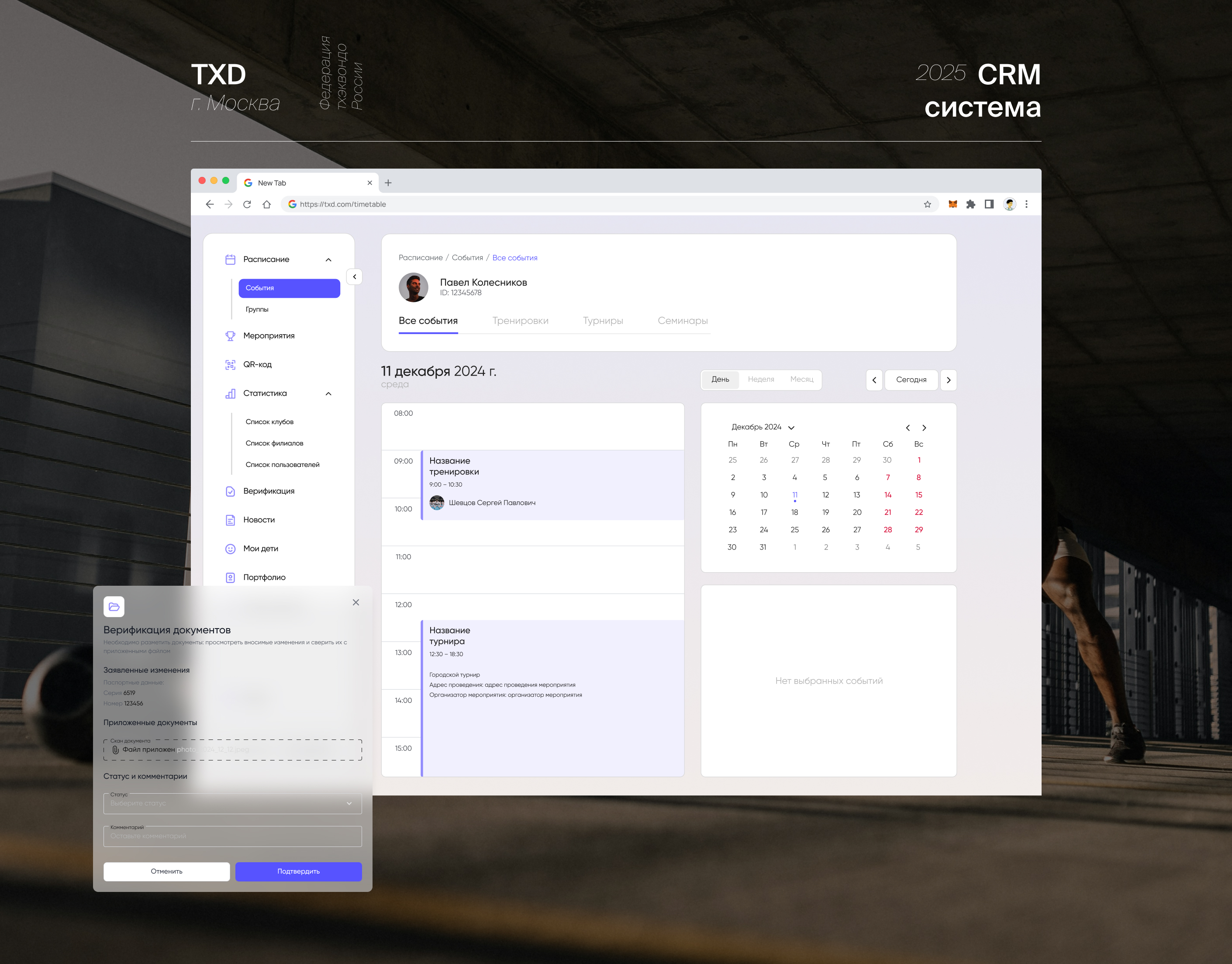
Task: Click the Комментарий input field
Action: (x=232, y=836)
